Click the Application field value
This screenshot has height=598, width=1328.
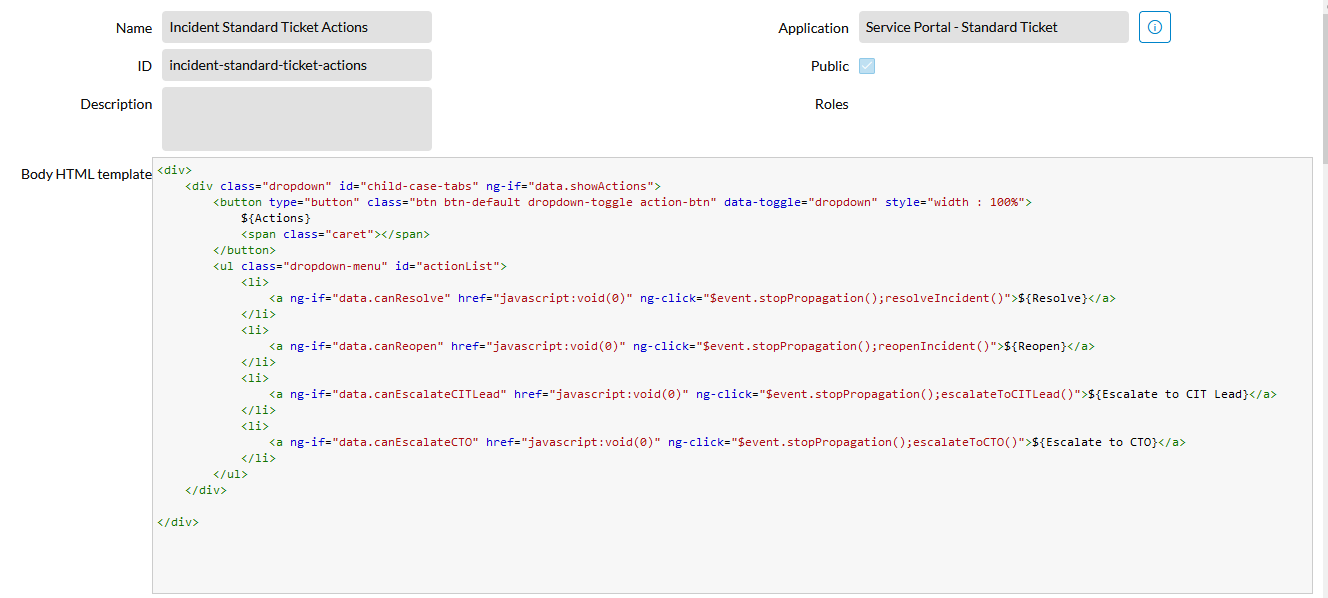(992, 27)
